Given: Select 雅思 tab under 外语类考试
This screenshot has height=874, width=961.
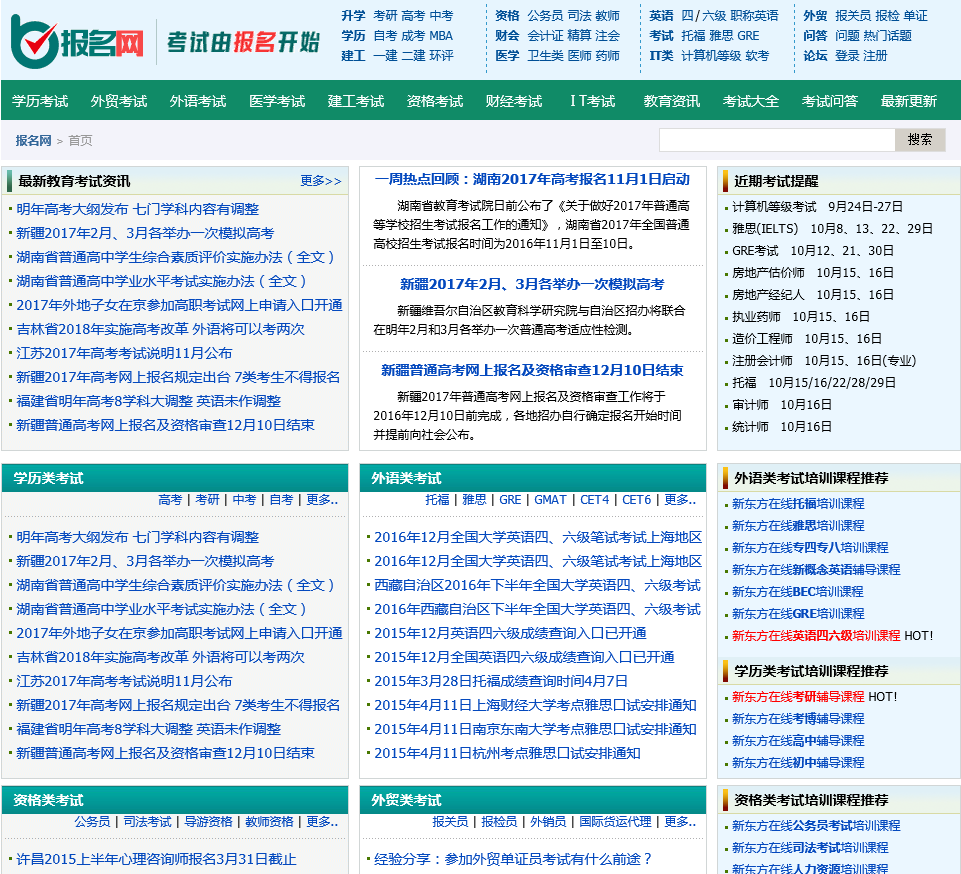Looking at the screenshot, I should 474,500.
